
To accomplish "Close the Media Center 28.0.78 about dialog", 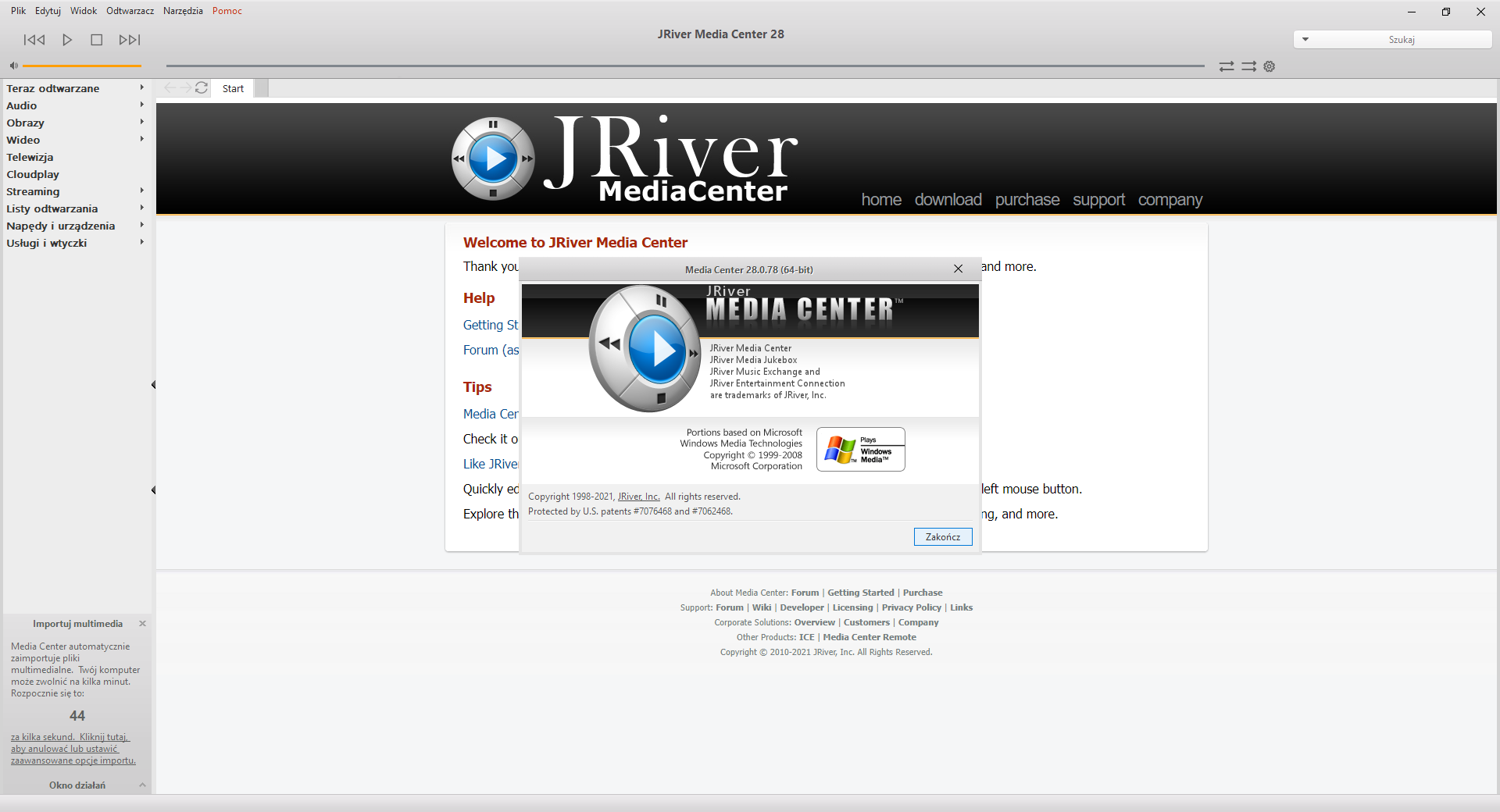I will tap(958, 269).
